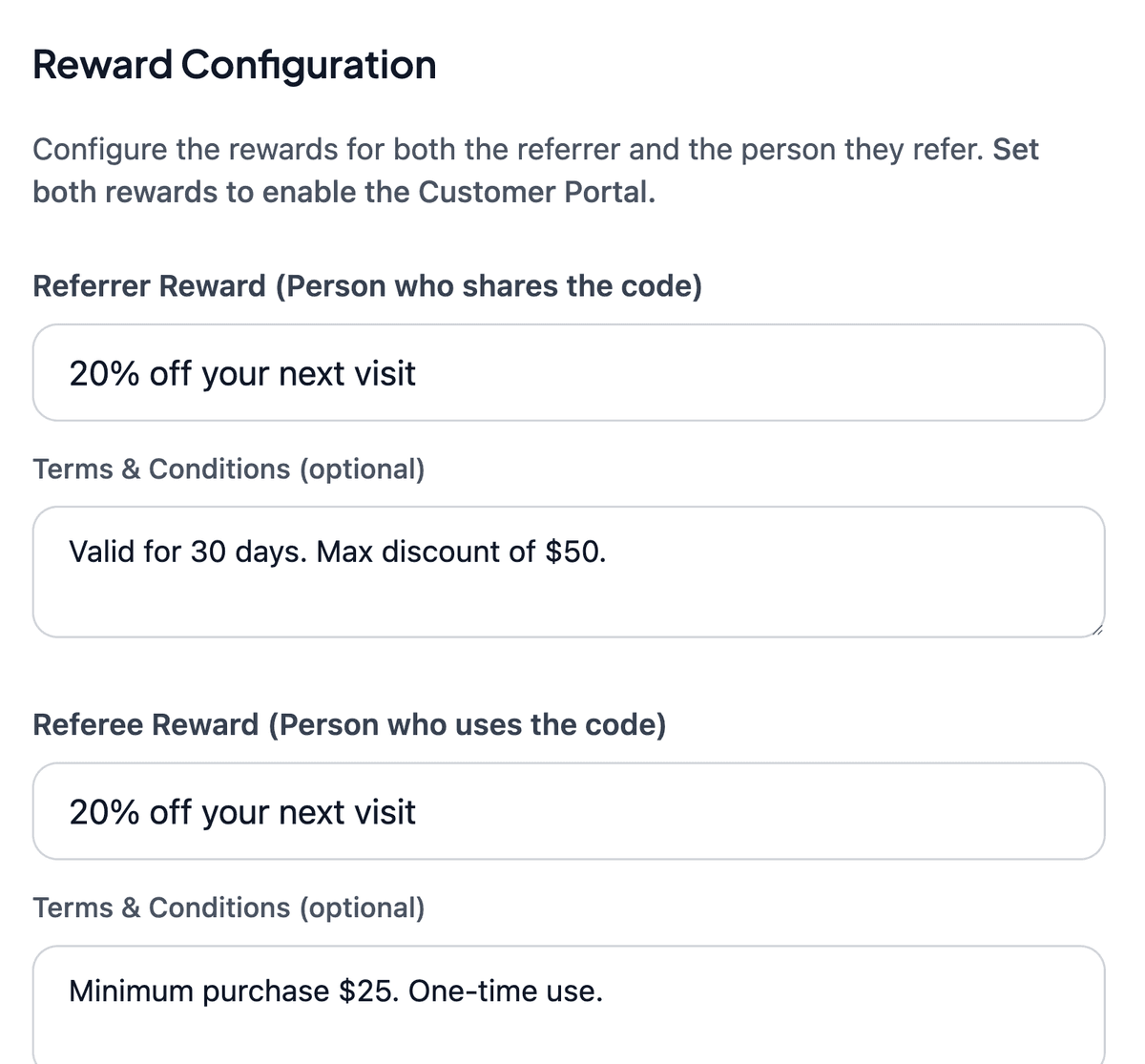Image resolution: width=1145 pixels, height=1064 pixels.
Task: Click the first Terms & Conditions (optional) label
Action: pos(229,469)
